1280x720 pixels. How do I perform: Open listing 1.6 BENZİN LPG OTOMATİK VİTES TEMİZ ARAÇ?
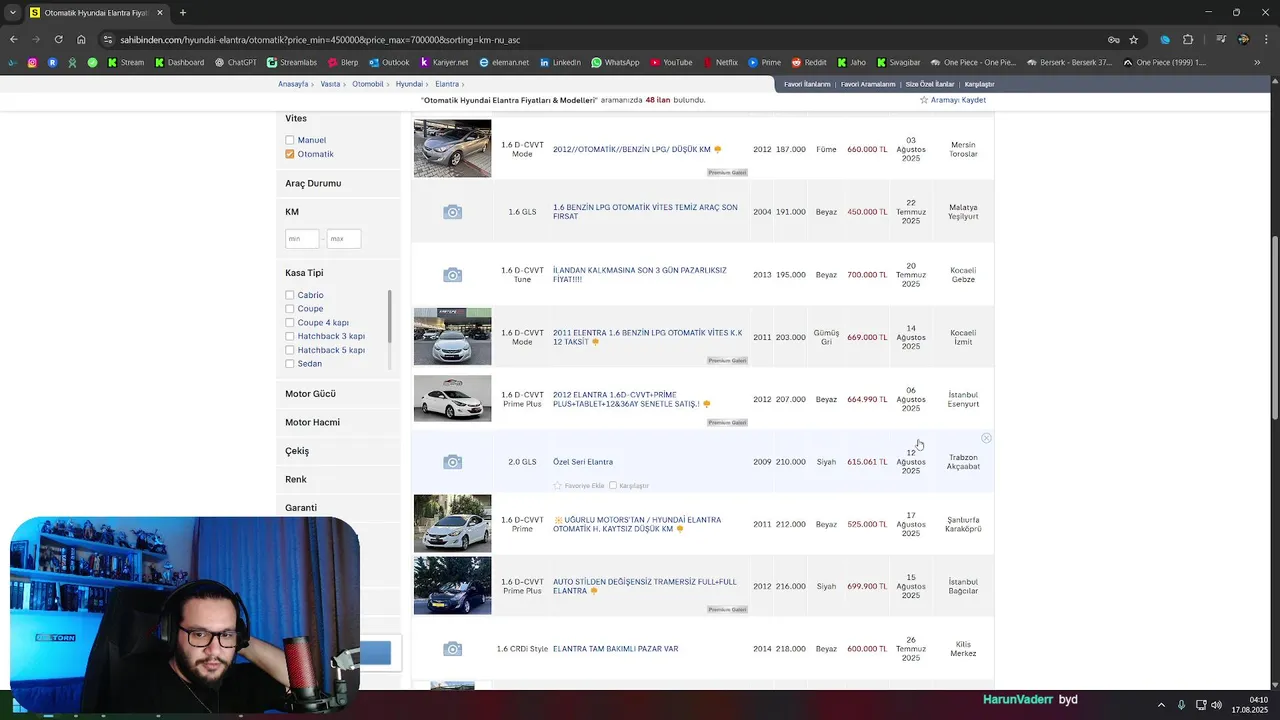pyautogui.click(x=645, y=212)
